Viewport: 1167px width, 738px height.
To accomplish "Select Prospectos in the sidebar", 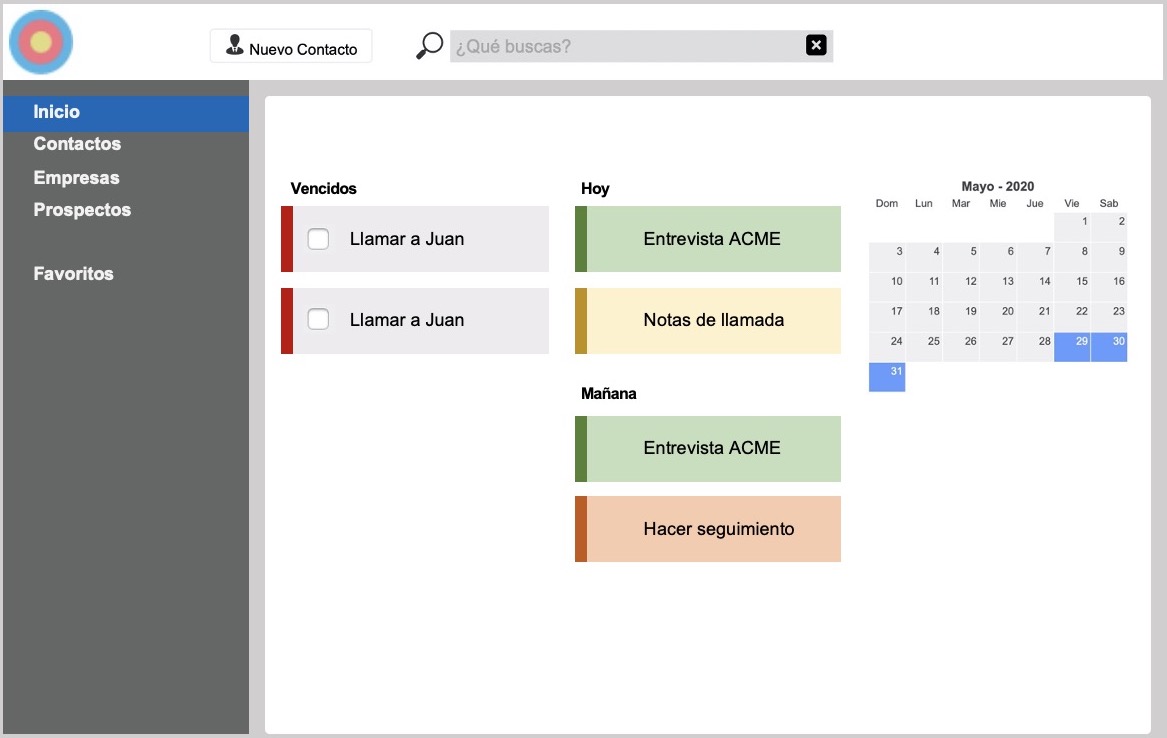I will (x=82, y=210).
